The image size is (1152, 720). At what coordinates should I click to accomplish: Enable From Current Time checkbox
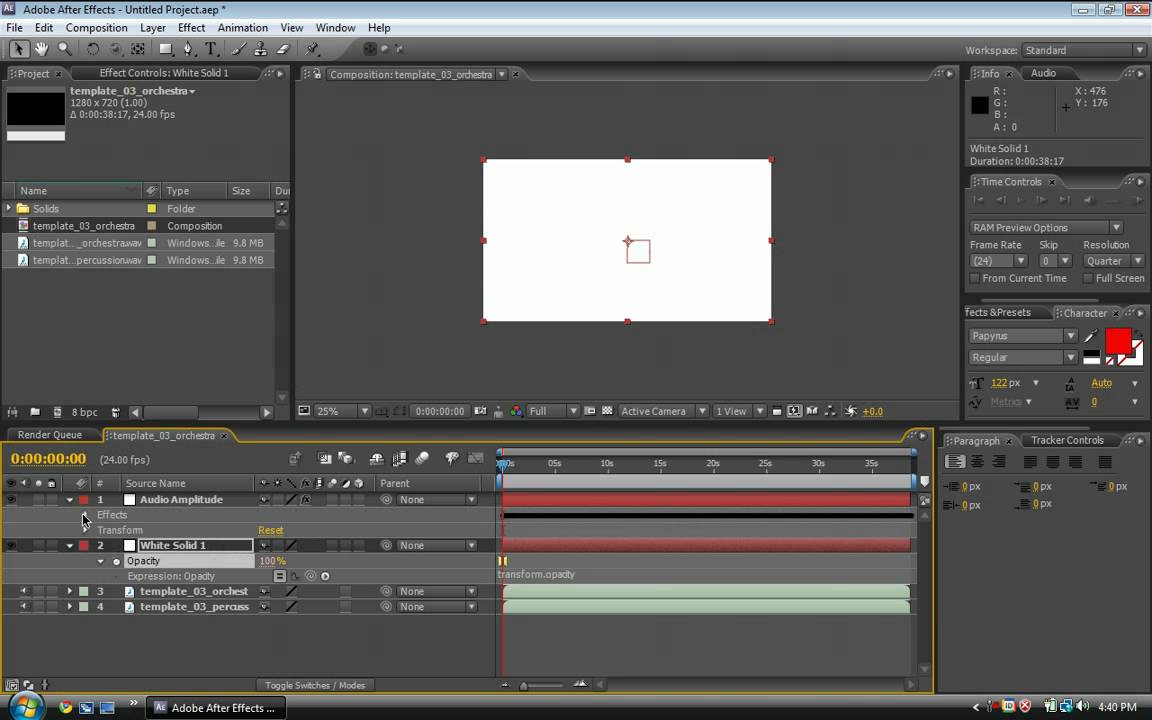[974, 278]
